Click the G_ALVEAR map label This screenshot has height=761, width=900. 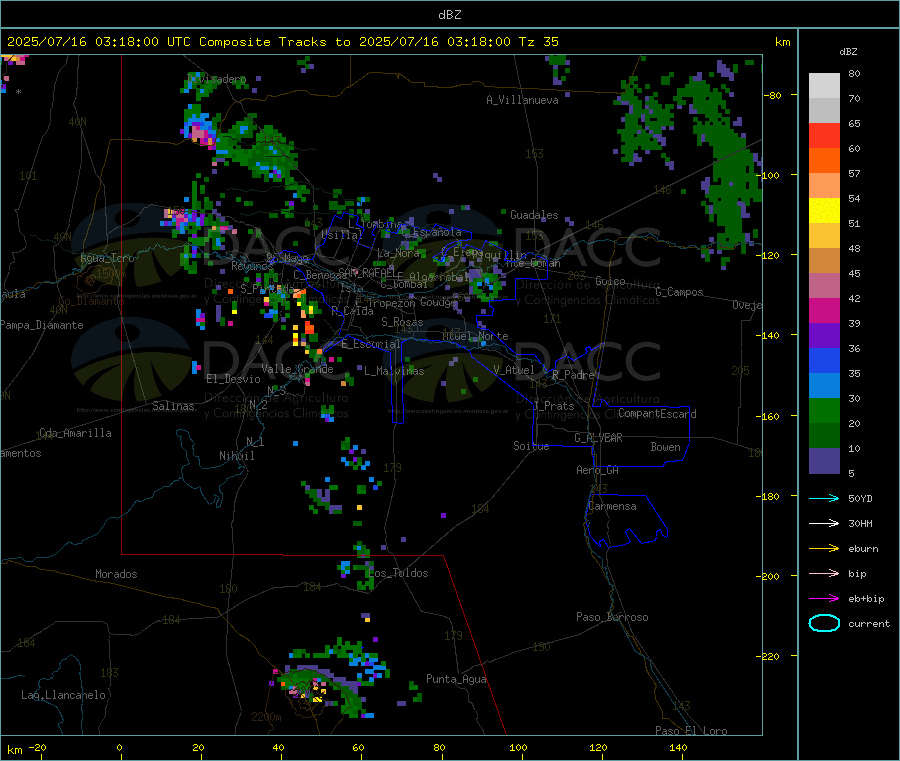(x=598, y=438)
